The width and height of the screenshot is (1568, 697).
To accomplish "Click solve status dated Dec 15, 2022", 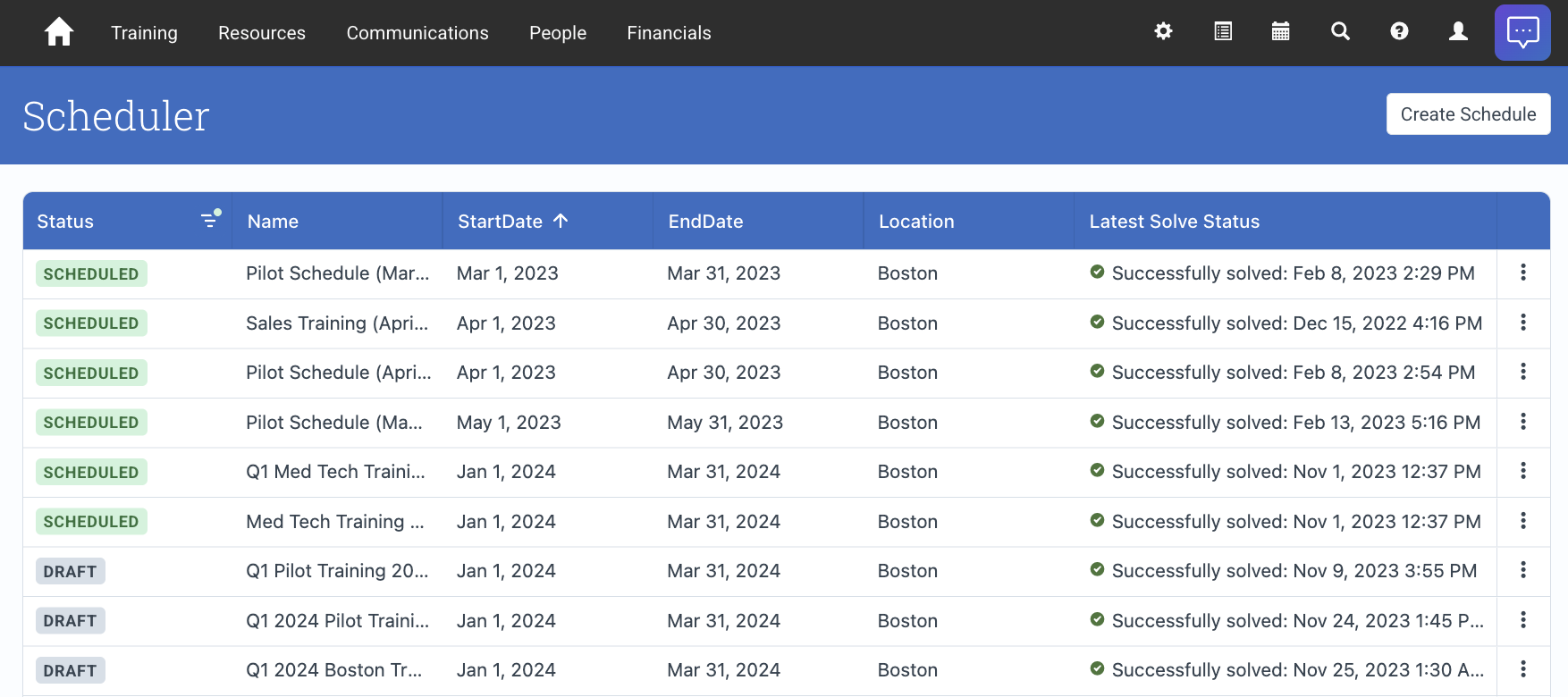I will point(1286,323).
